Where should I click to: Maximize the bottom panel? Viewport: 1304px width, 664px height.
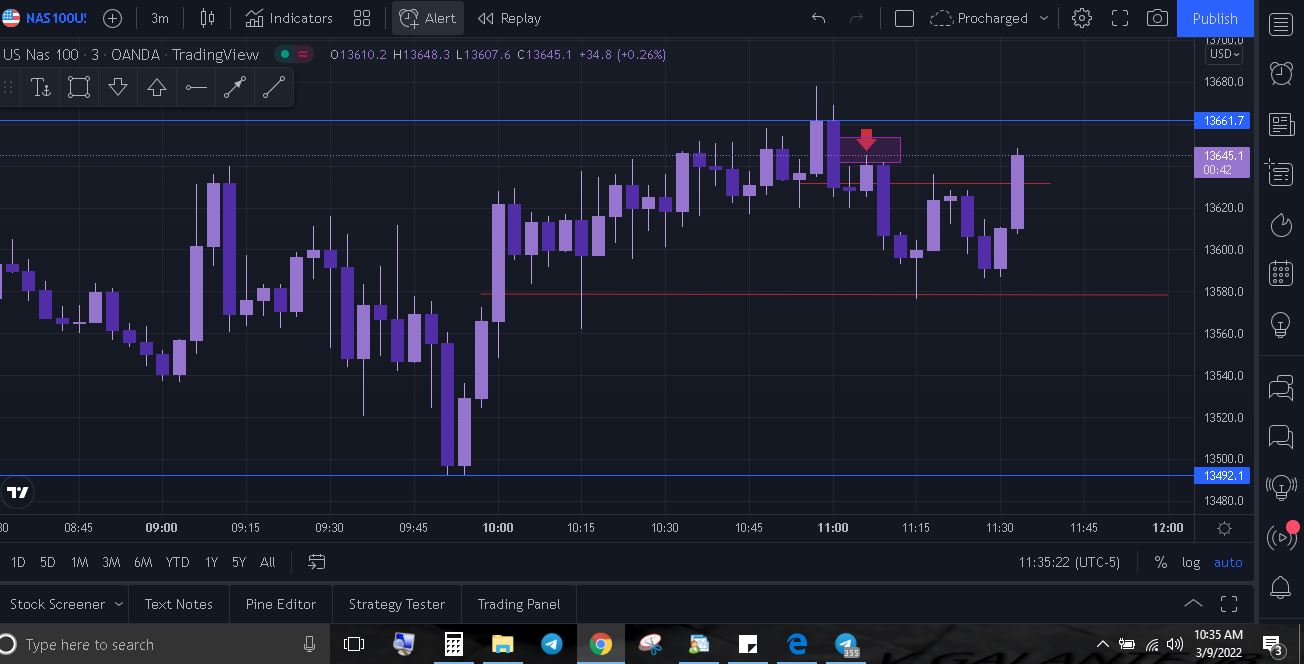(x=1229, y=603)
